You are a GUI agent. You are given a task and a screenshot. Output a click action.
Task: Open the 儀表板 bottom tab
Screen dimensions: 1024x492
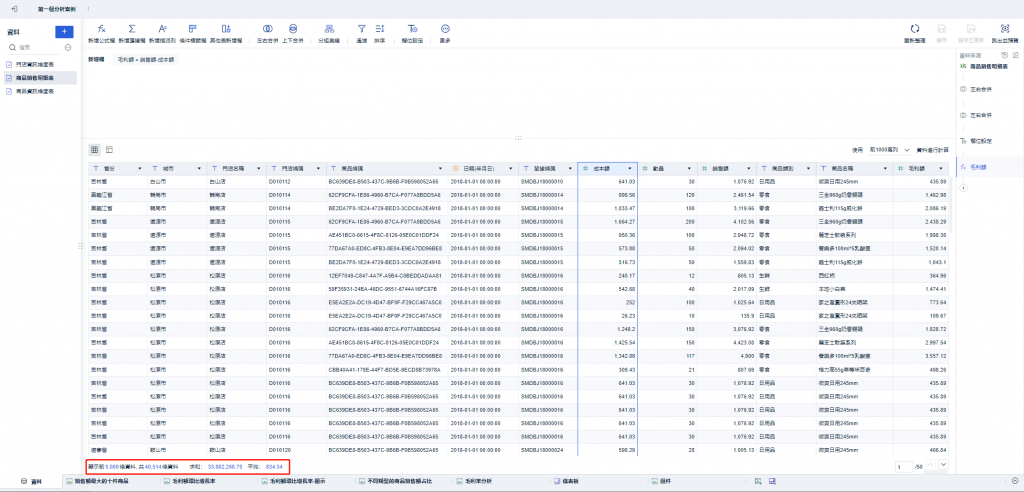point(567,481)
